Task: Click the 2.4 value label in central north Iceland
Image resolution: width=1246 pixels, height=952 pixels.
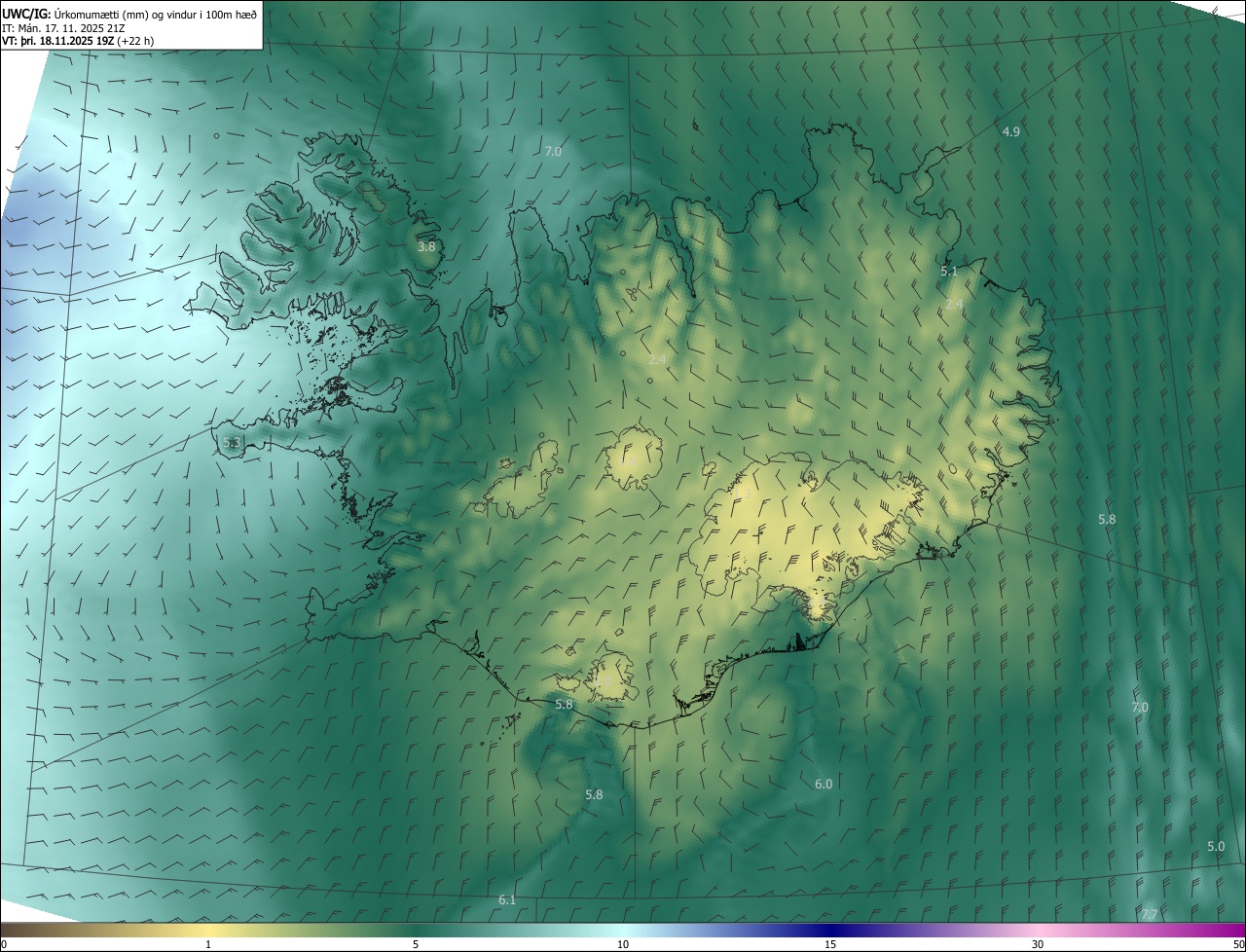Action: [657, 360]
